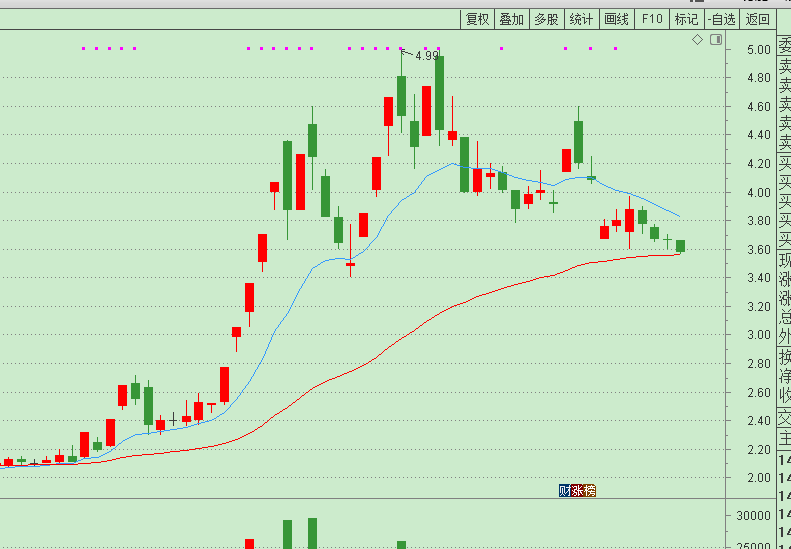Image resolution: width=791 pixels, height=549 pixels.
Task: Remove stock via -自选 button
Action: tap(722, 19)
